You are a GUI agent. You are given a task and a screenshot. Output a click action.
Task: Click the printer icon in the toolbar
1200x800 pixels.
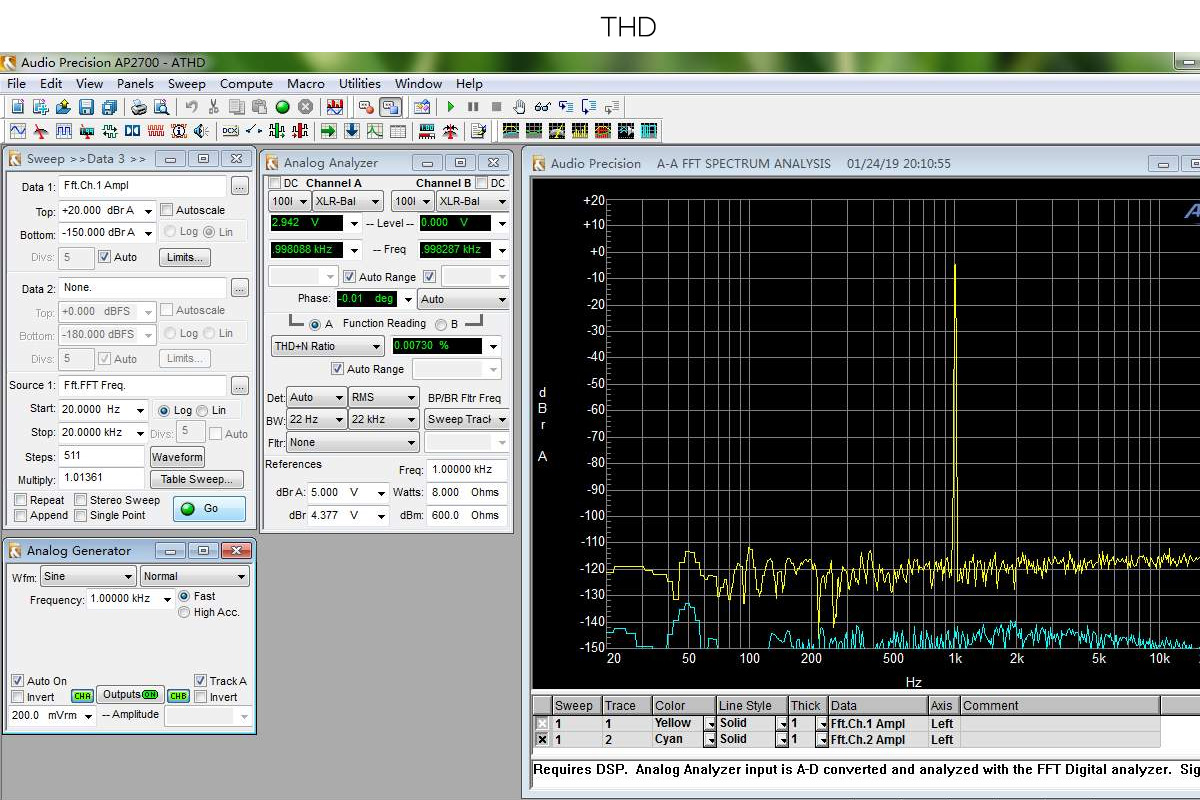139,107
